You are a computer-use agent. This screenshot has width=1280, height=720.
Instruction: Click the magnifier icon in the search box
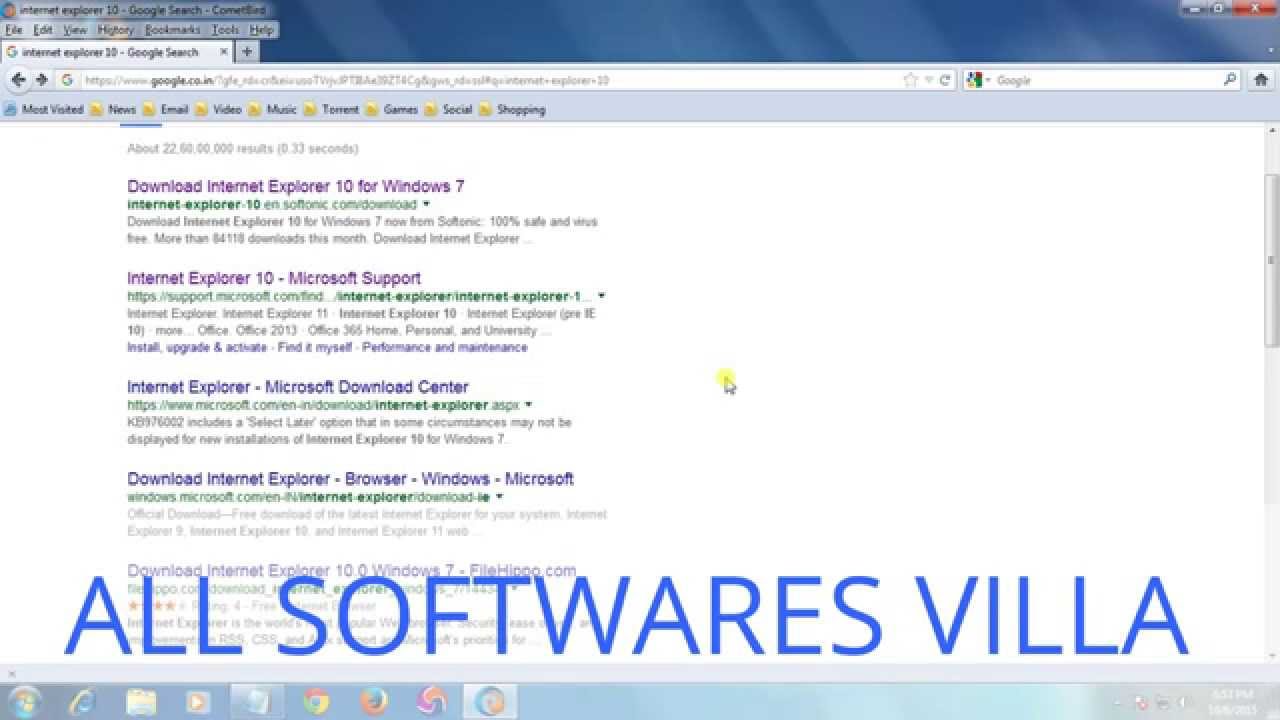tap(1230, 79)
